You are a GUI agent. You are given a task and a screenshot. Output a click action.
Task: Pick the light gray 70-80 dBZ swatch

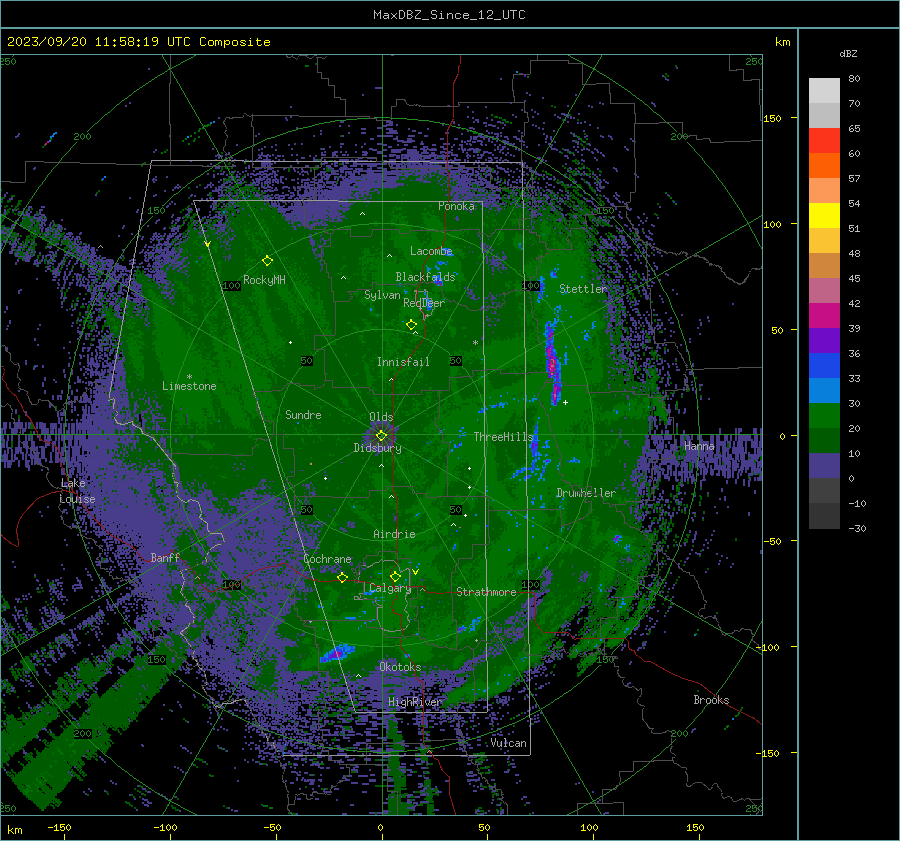tap(824, 91)
